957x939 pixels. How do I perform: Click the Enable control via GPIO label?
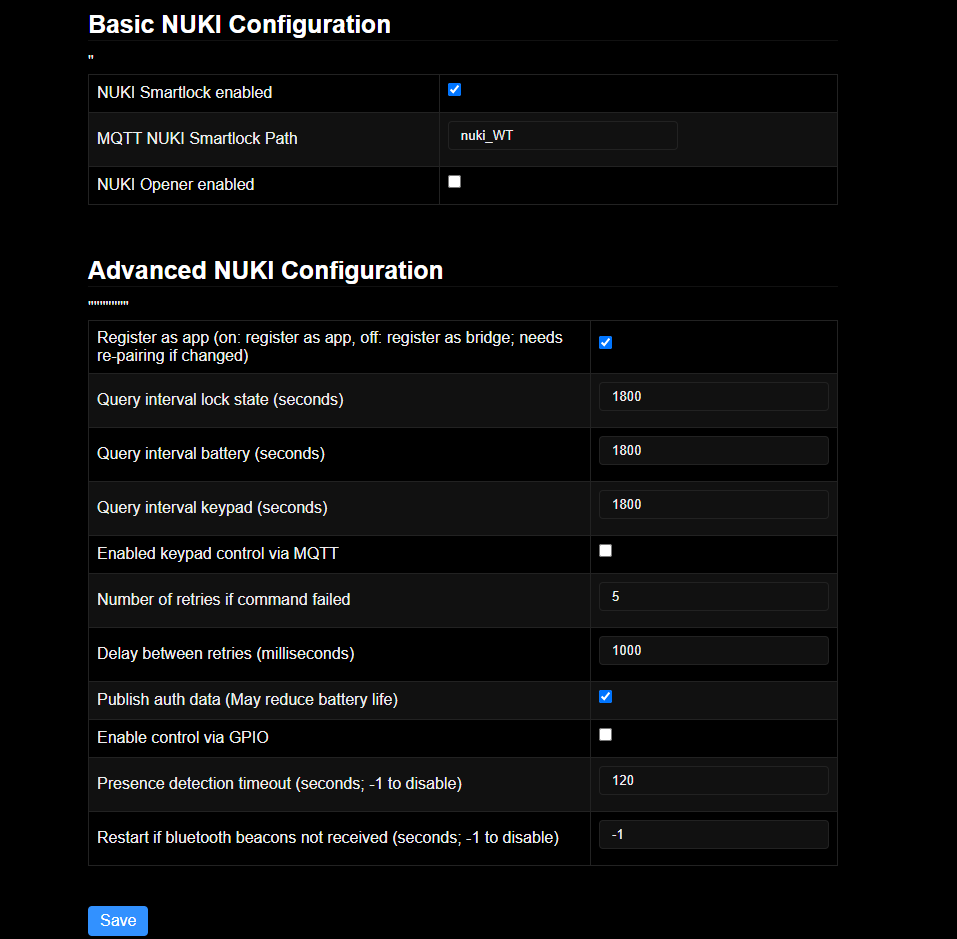coord(182,738)
